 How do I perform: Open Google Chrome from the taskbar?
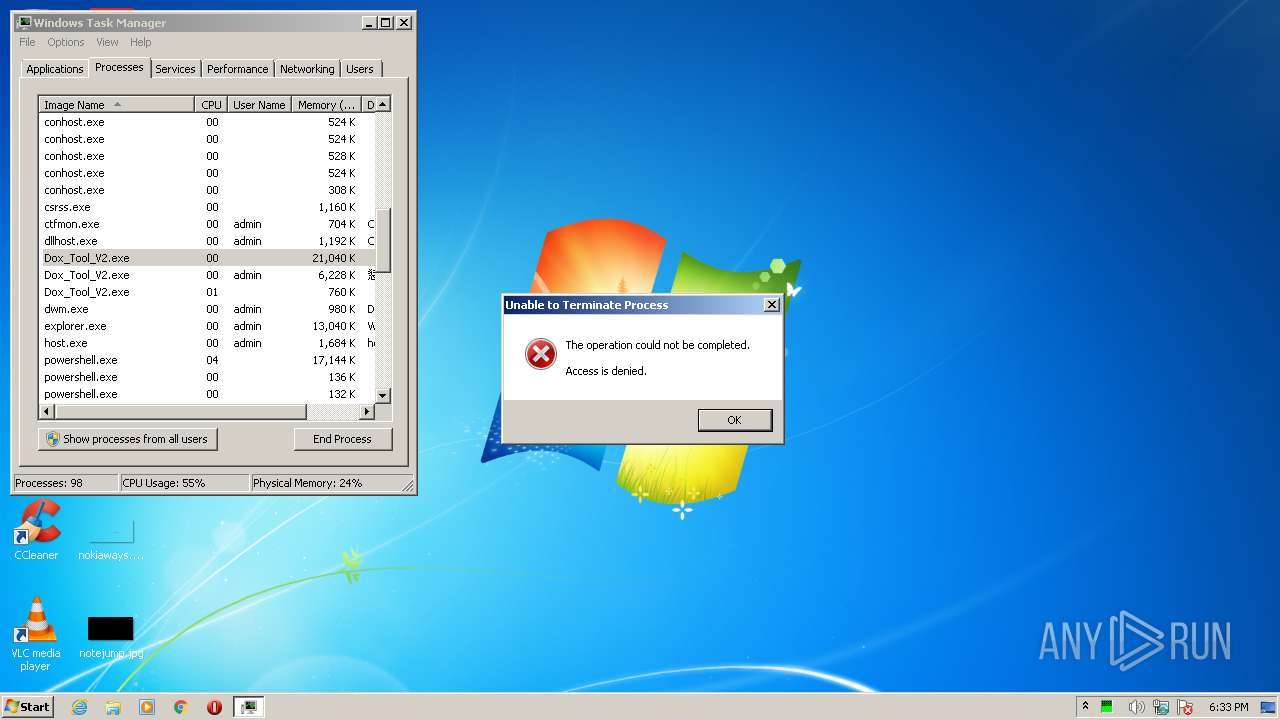[x=180, y=707]
